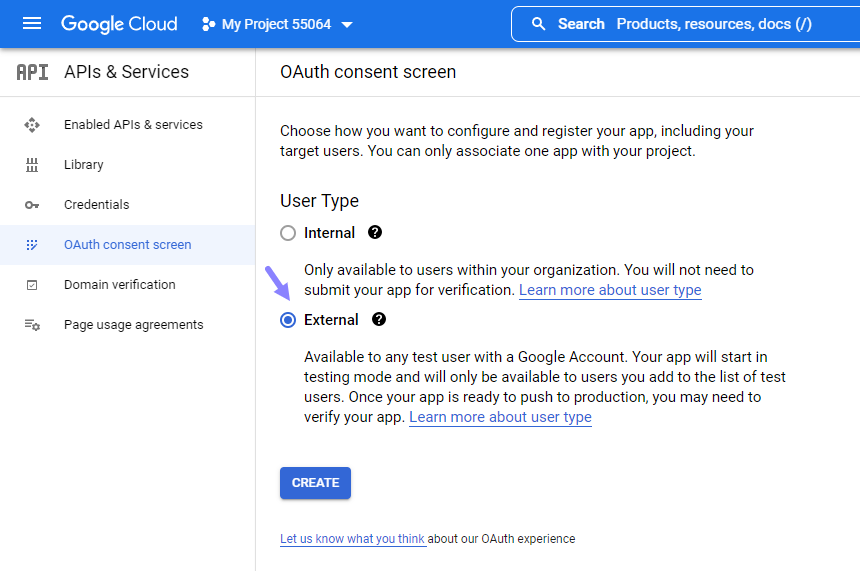Open the OAuth consent screen menu item
The image size is (860, 571).
pyautogui.click(x=127, y=245)
